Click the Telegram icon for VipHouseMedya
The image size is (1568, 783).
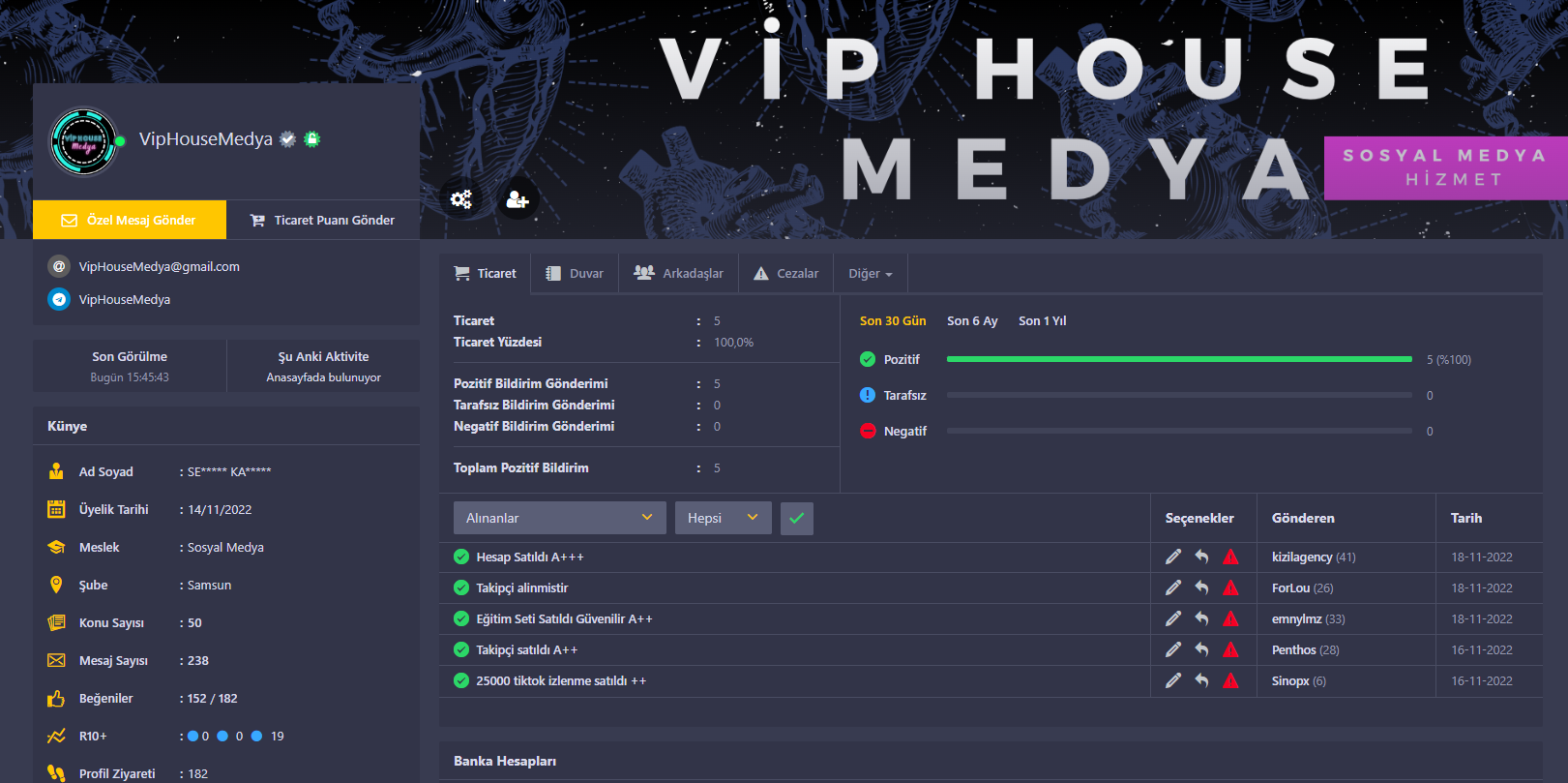[x=59, y=299]
